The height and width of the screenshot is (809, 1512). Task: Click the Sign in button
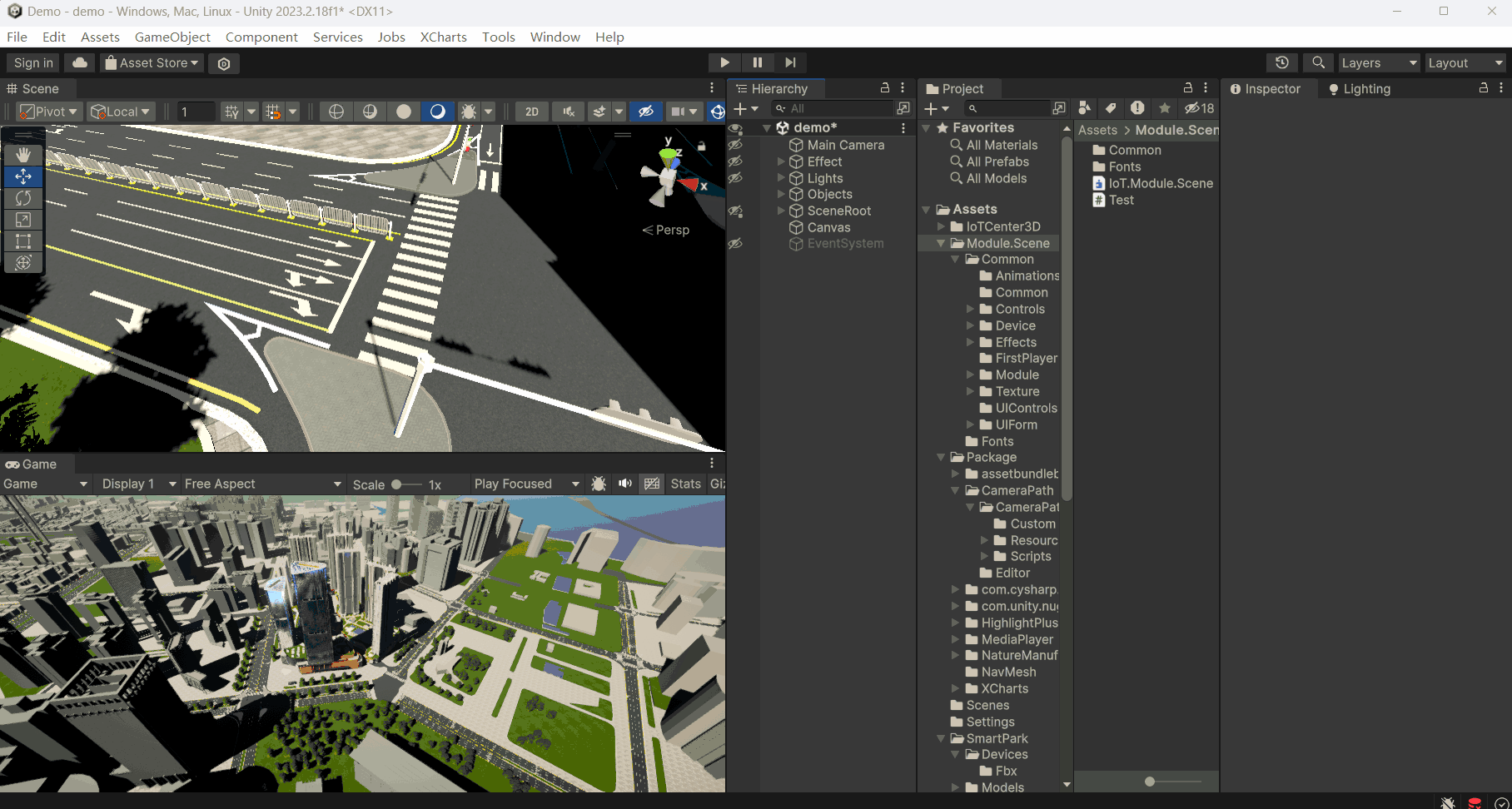coord(33,62)
